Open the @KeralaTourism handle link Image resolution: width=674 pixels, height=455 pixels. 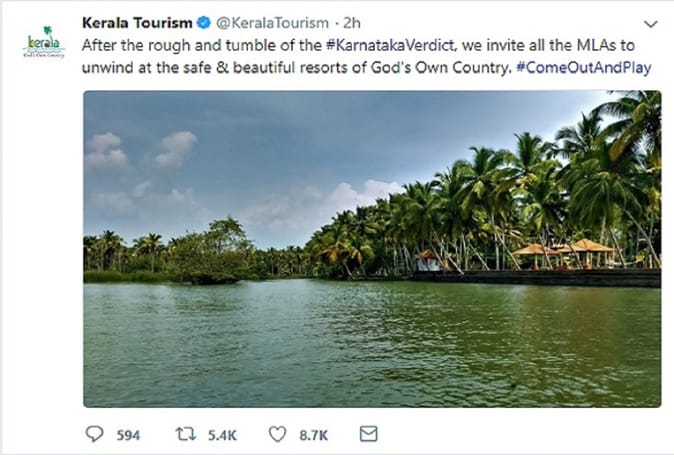[272, 23]
